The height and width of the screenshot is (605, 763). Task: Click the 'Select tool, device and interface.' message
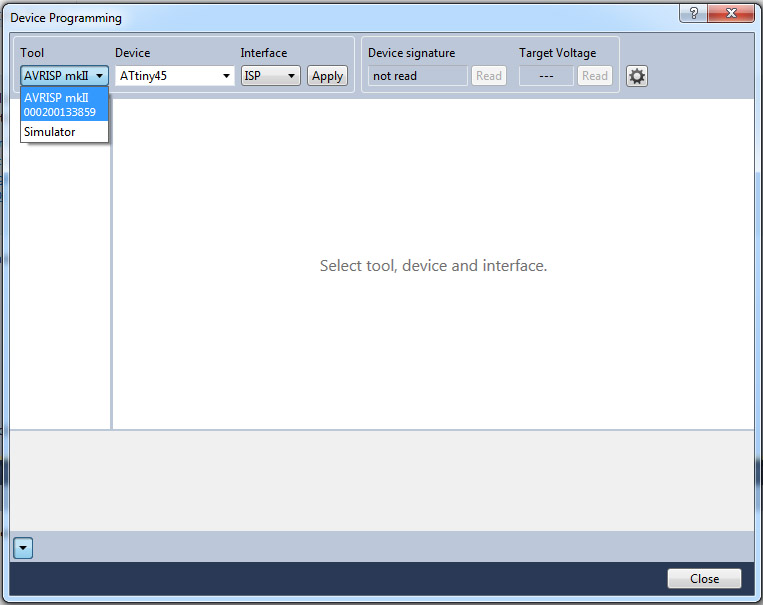pyautogui.click(x=433, y=266)
